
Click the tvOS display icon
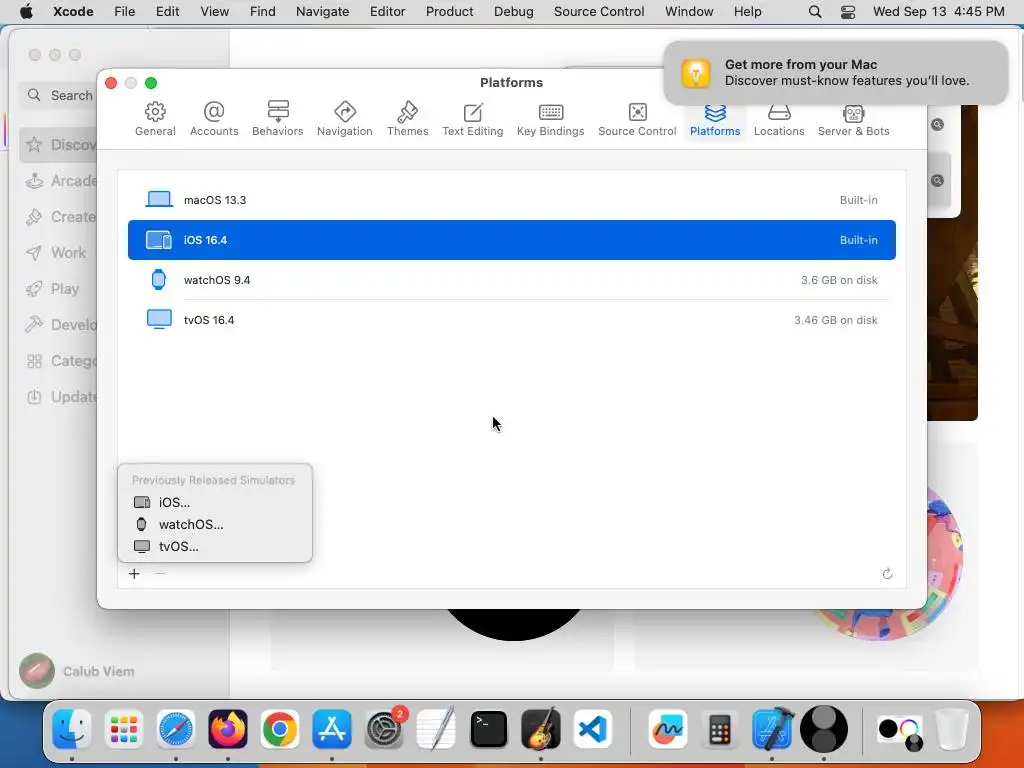coord(159,319)
